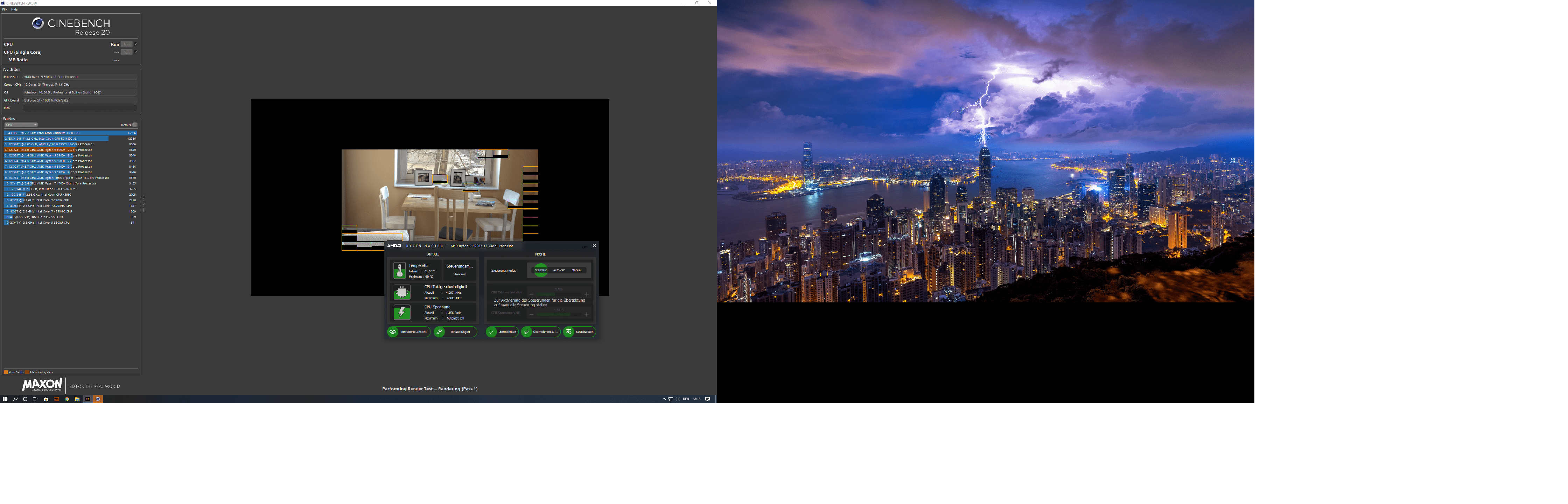This screenshot has width=1568, height=504.
Task: Open the Help menu in Cinebench
Action: point(14,9)
